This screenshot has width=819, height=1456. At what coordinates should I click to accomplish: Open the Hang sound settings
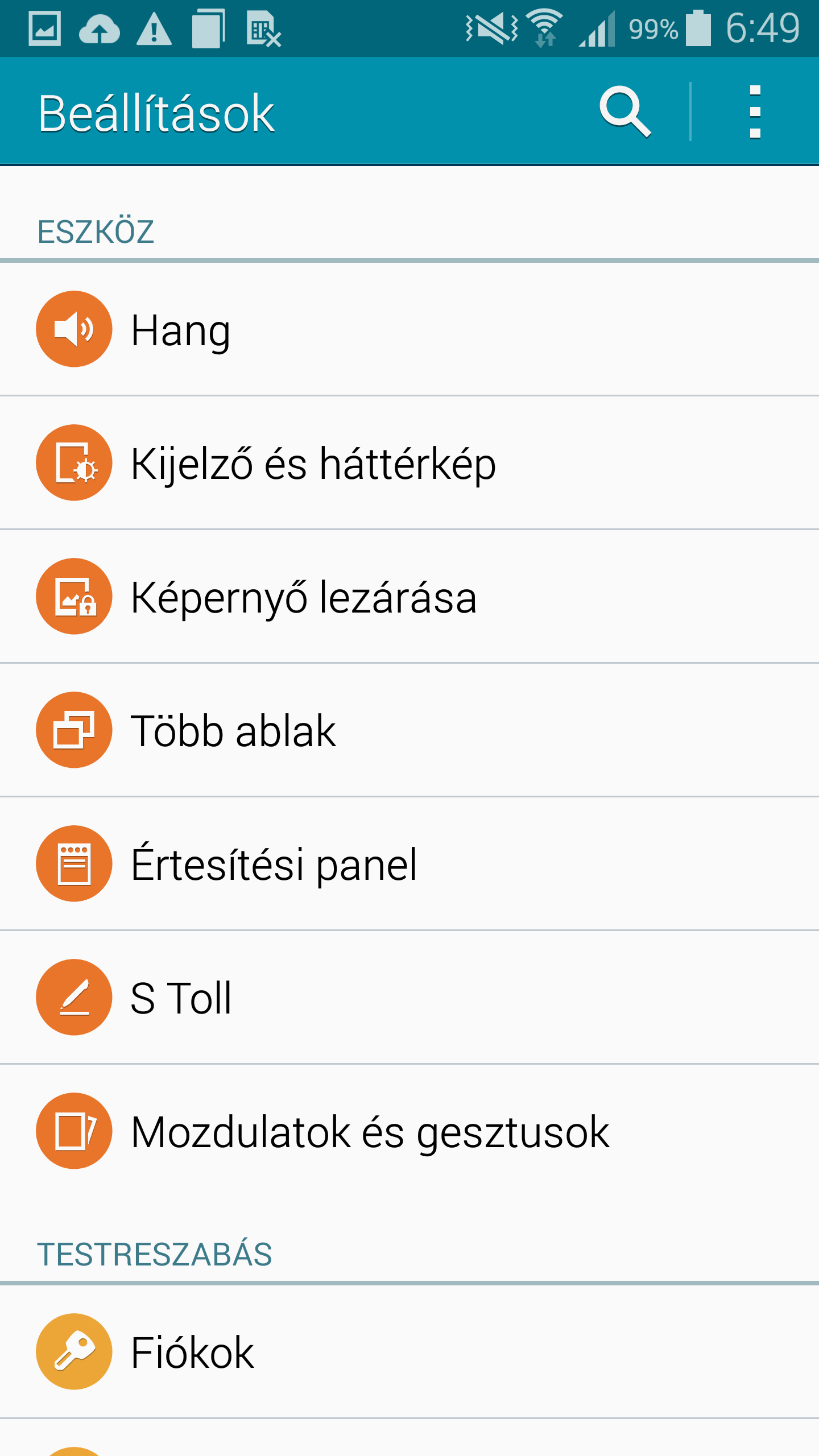coord(181,330)
